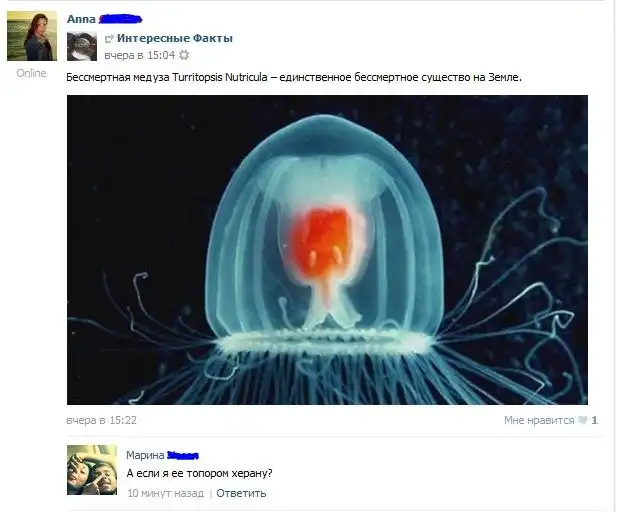Click the gear icon next to post time
The image size is (628, 512).
pyautogui.click(x=184, y=55)
